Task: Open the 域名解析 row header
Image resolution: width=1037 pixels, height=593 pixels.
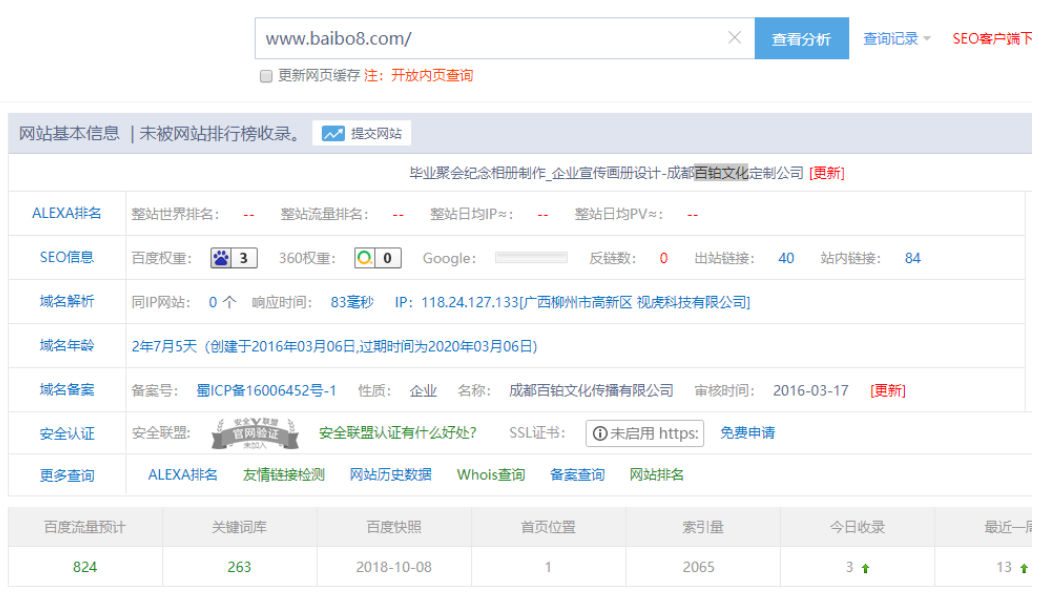Action: (67, 301)
